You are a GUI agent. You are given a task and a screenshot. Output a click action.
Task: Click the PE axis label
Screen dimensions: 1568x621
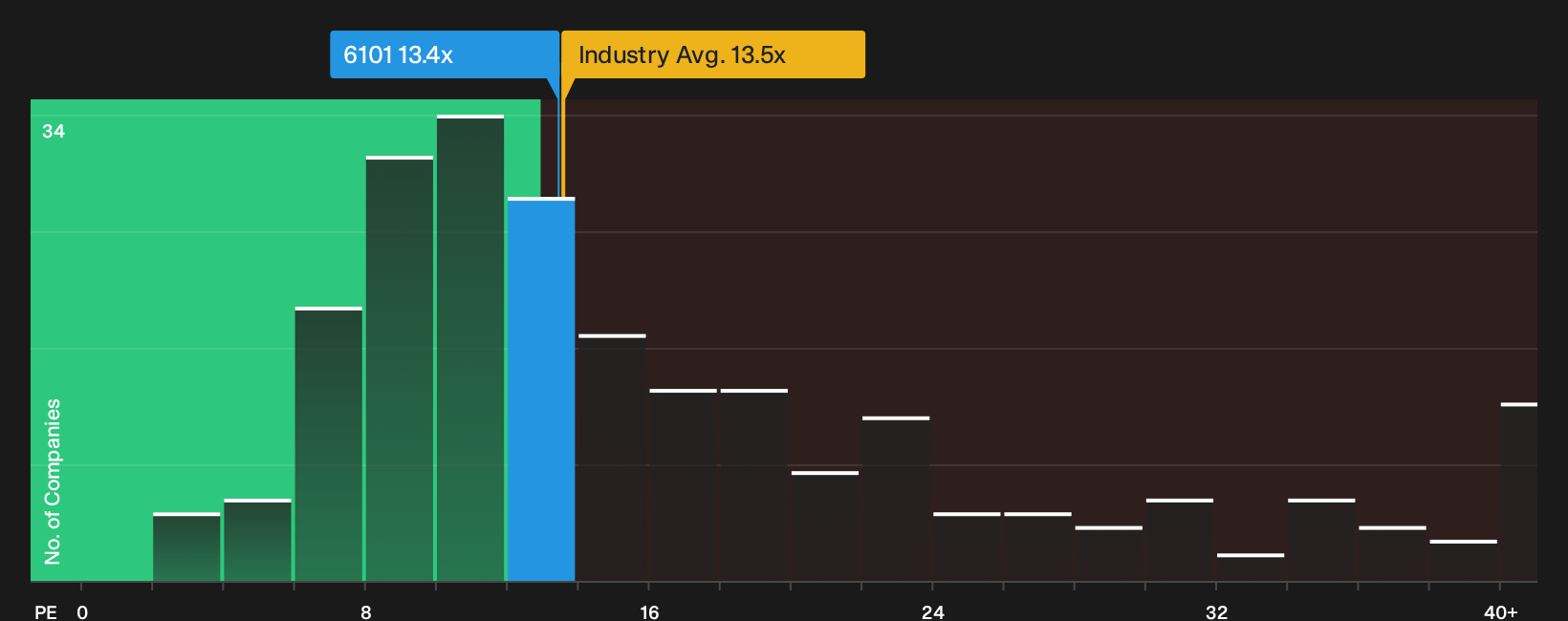click(46, 611)
